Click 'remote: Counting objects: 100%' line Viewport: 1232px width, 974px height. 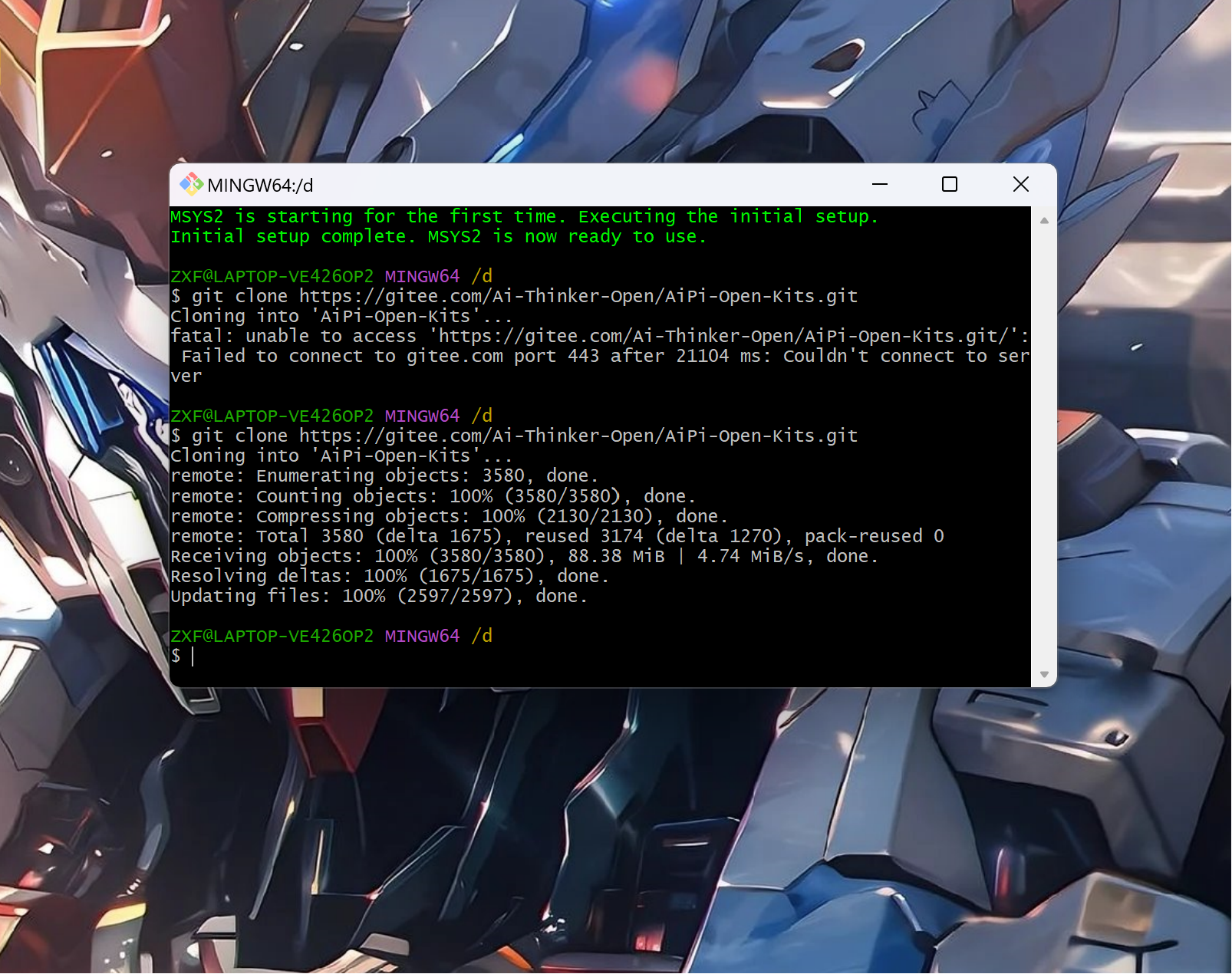click(x=433, y=496)
